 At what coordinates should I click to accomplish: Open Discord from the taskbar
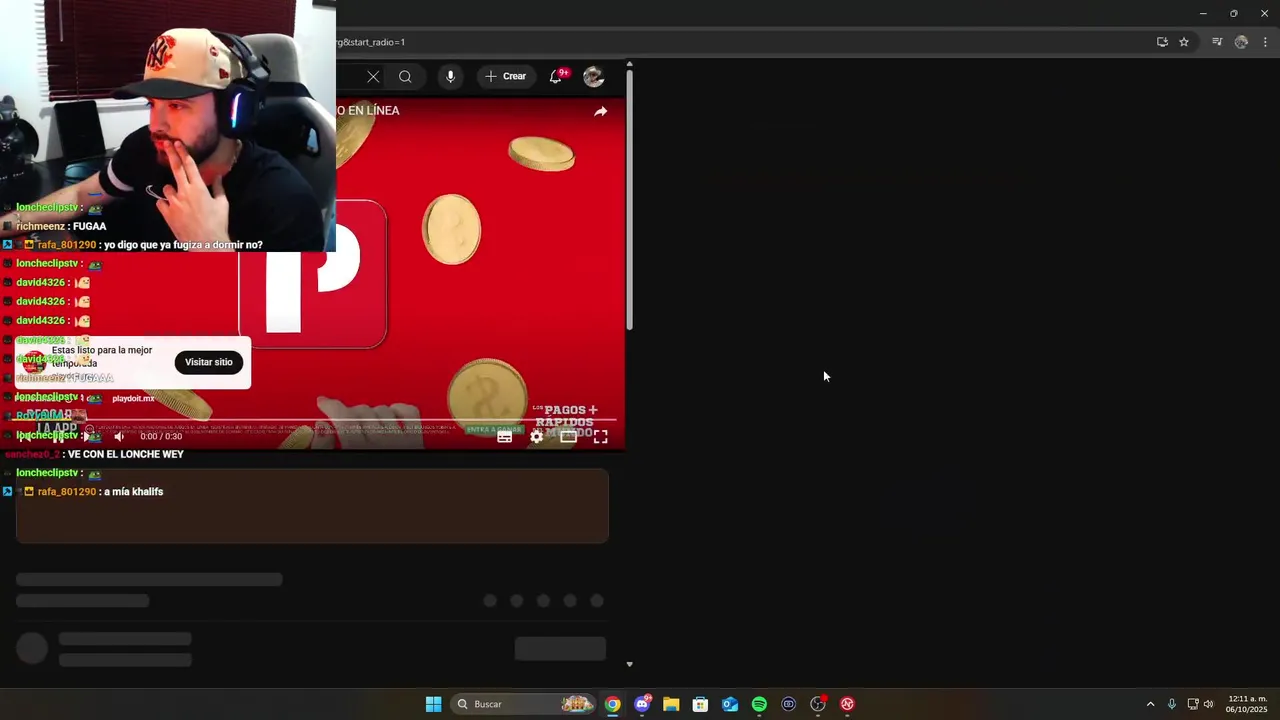[x=642, y=704]
